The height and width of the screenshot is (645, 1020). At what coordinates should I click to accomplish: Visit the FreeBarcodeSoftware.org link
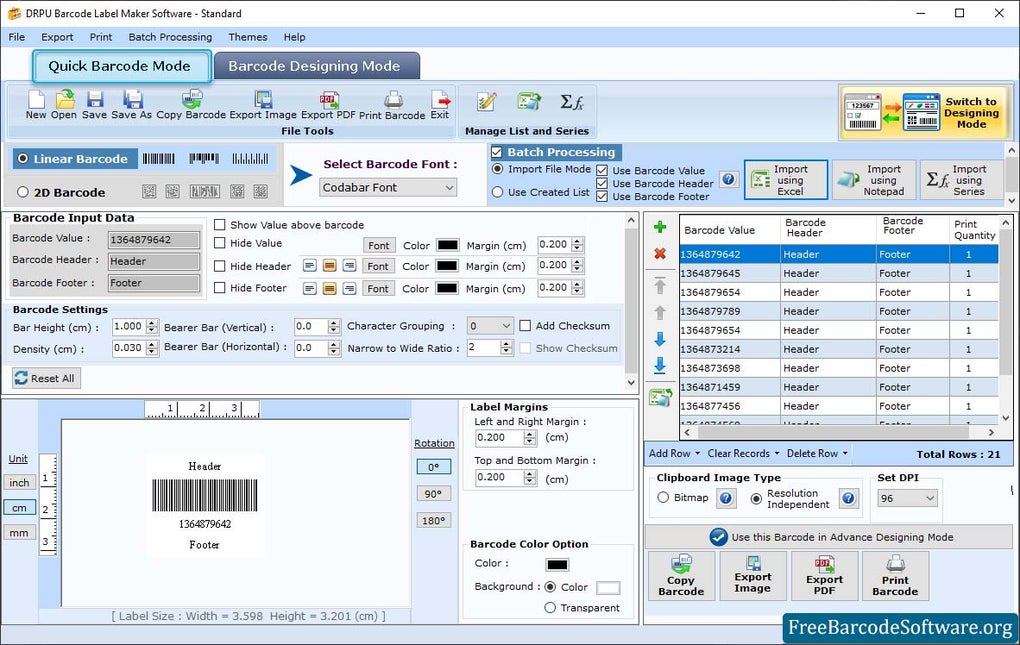896,629
